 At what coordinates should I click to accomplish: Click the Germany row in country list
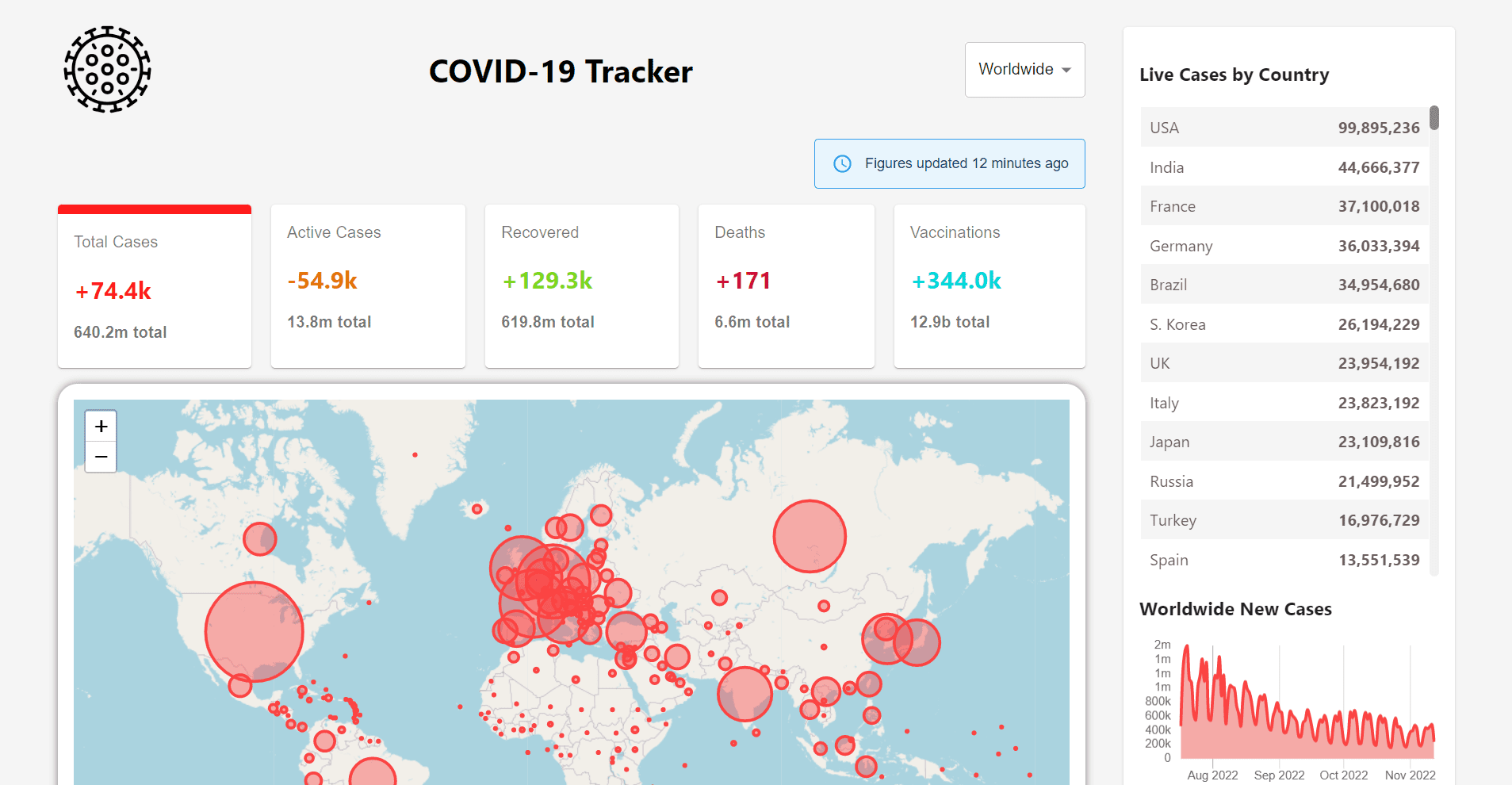tap(1284, 246)
